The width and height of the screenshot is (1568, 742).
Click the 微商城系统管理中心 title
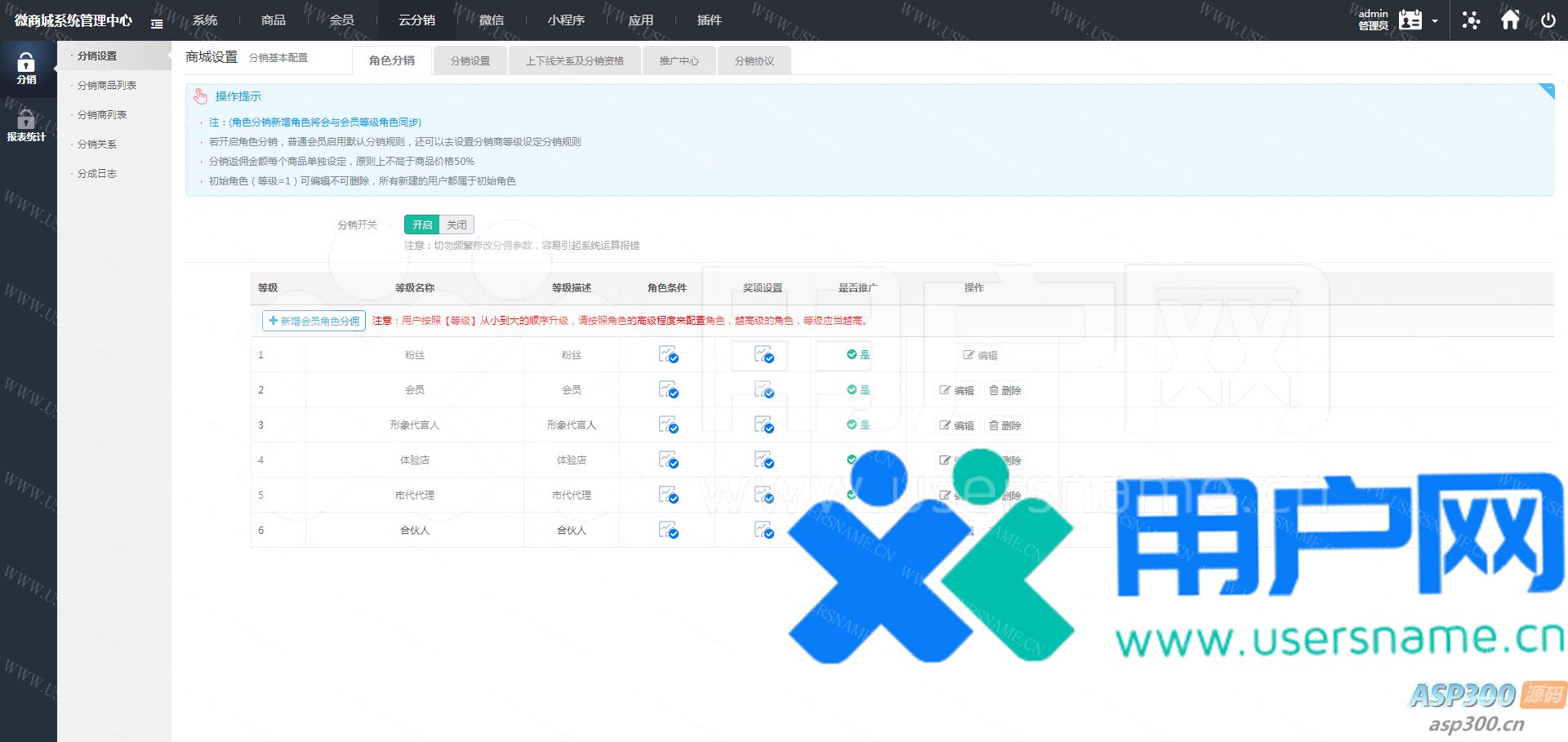(x=73, y=20)
